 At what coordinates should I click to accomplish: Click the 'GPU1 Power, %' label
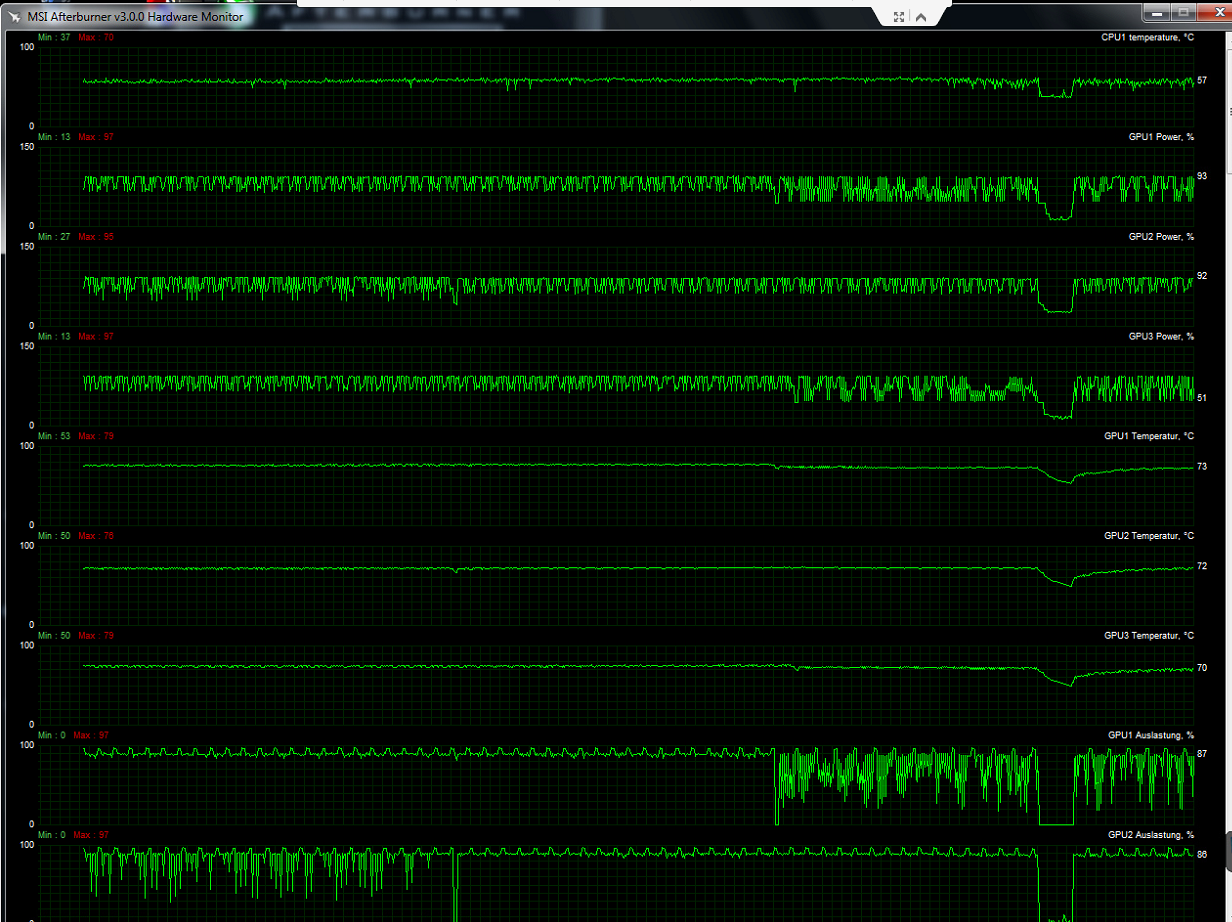[1161, 136]
